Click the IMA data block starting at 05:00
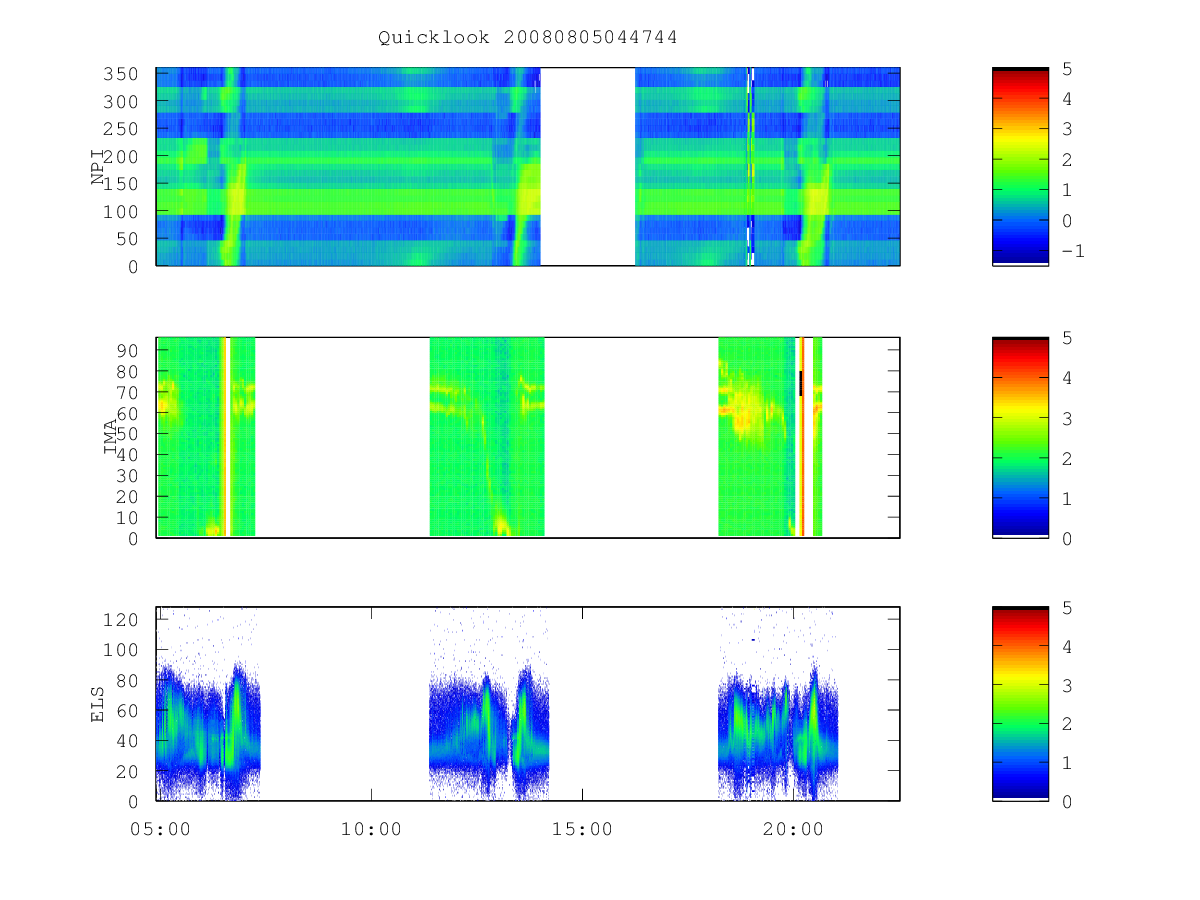This screenshot has width=1200, height=900. click(x=206, y=437)
